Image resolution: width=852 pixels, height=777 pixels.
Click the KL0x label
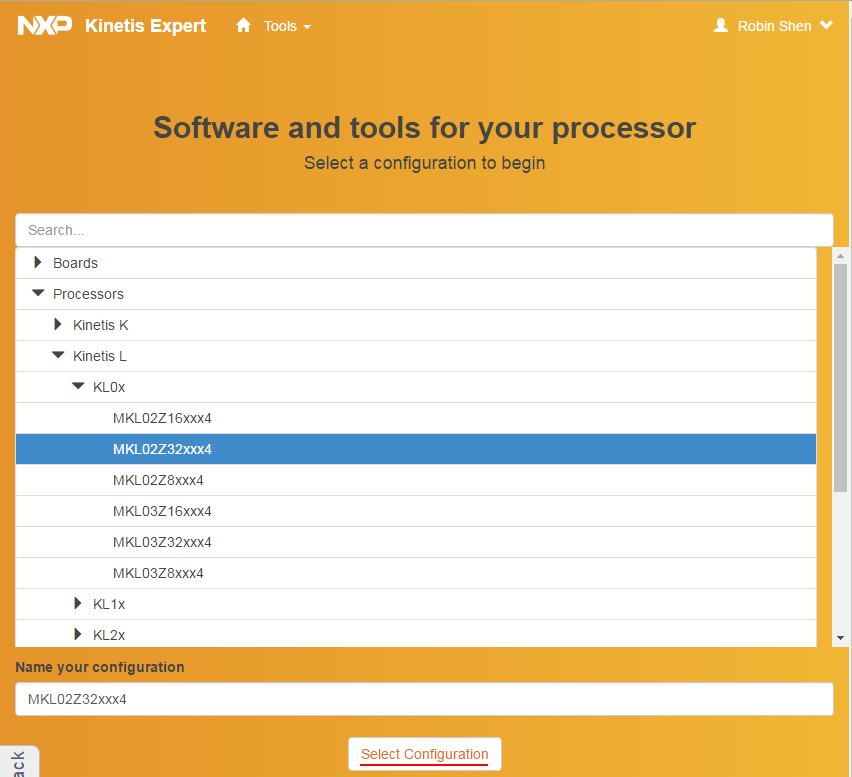click(x=109, y=387)
